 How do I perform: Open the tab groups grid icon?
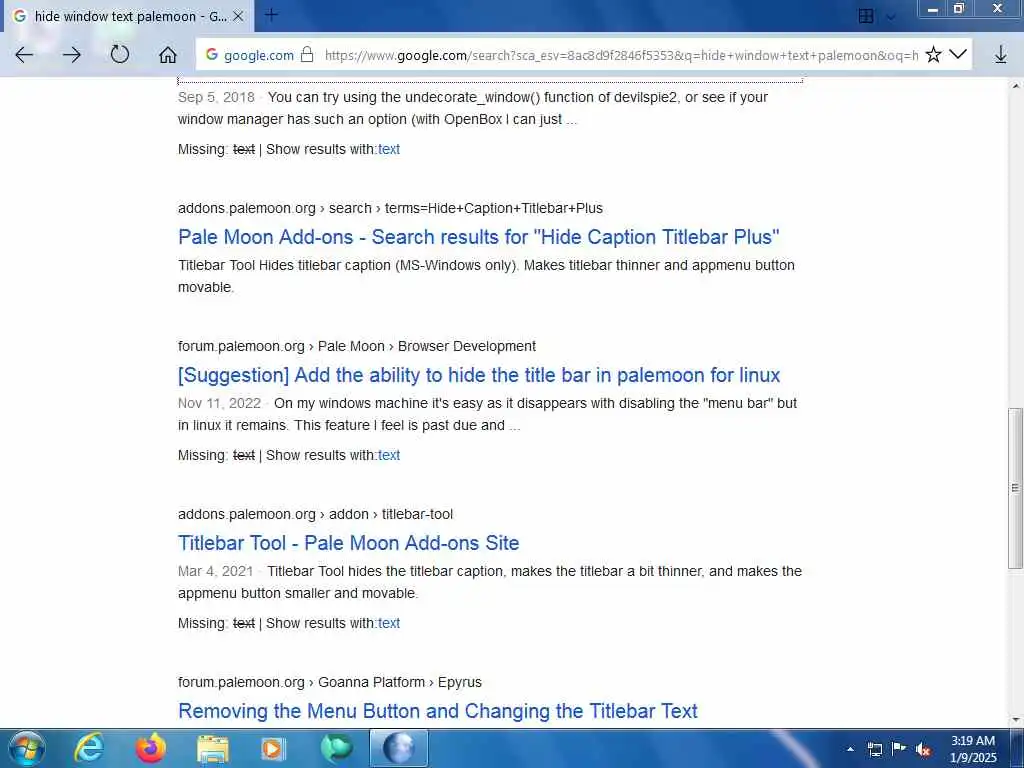(x=866, y=16)
